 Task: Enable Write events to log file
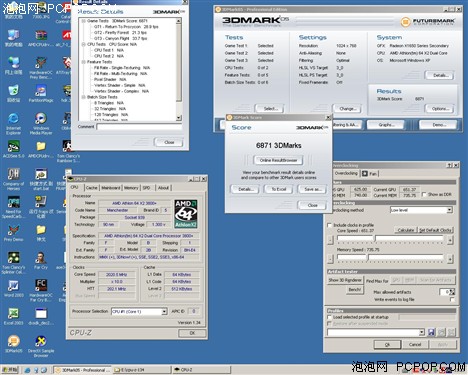(x=452, y=300)
